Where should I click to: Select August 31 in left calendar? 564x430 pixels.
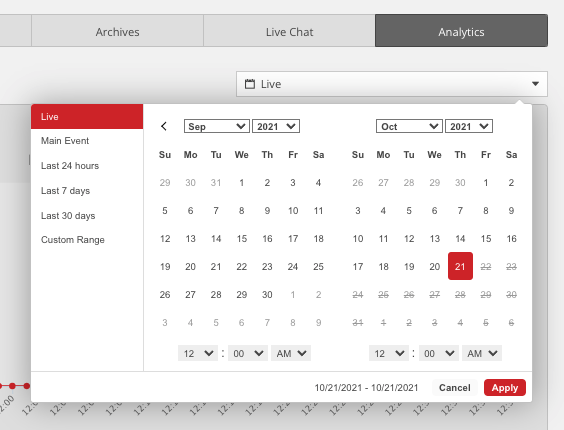(216, 182)
